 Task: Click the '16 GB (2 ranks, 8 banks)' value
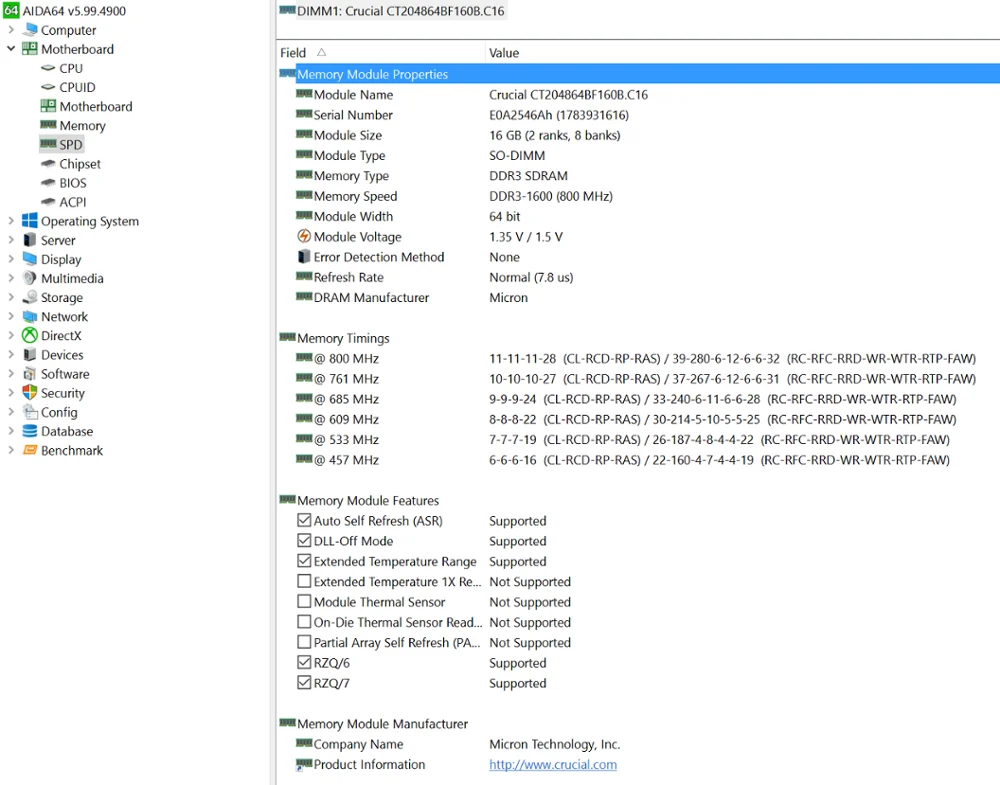(x=555, y=135)
